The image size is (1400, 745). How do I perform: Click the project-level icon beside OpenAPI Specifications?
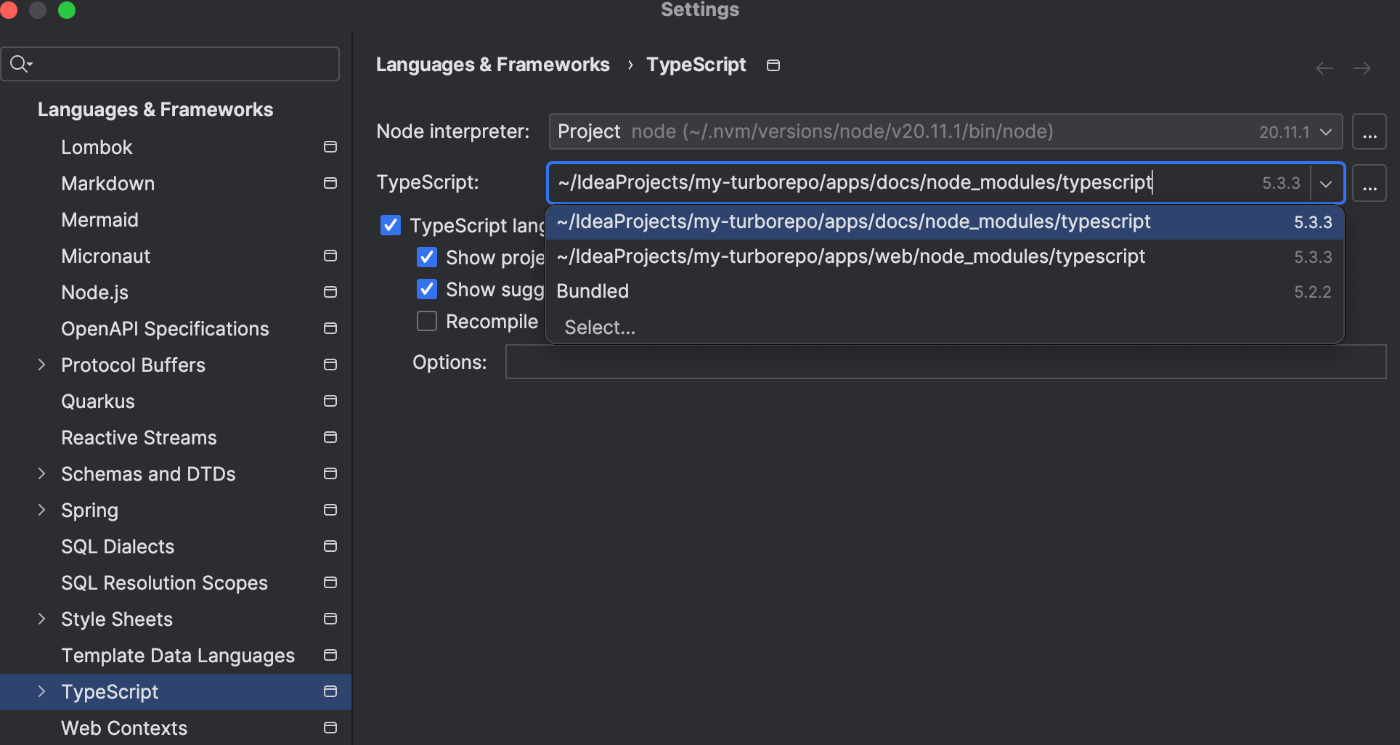330,328
